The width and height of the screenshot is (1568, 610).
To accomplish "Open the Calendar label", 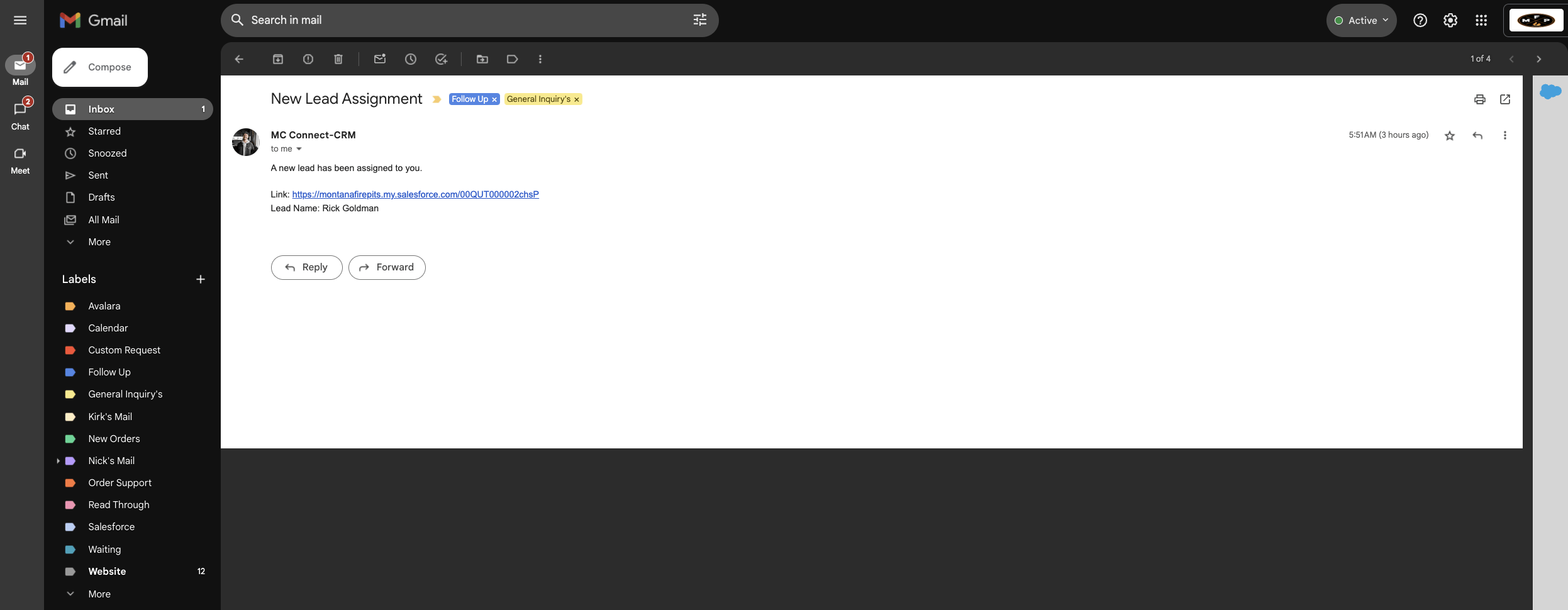I will coord(133,328).
